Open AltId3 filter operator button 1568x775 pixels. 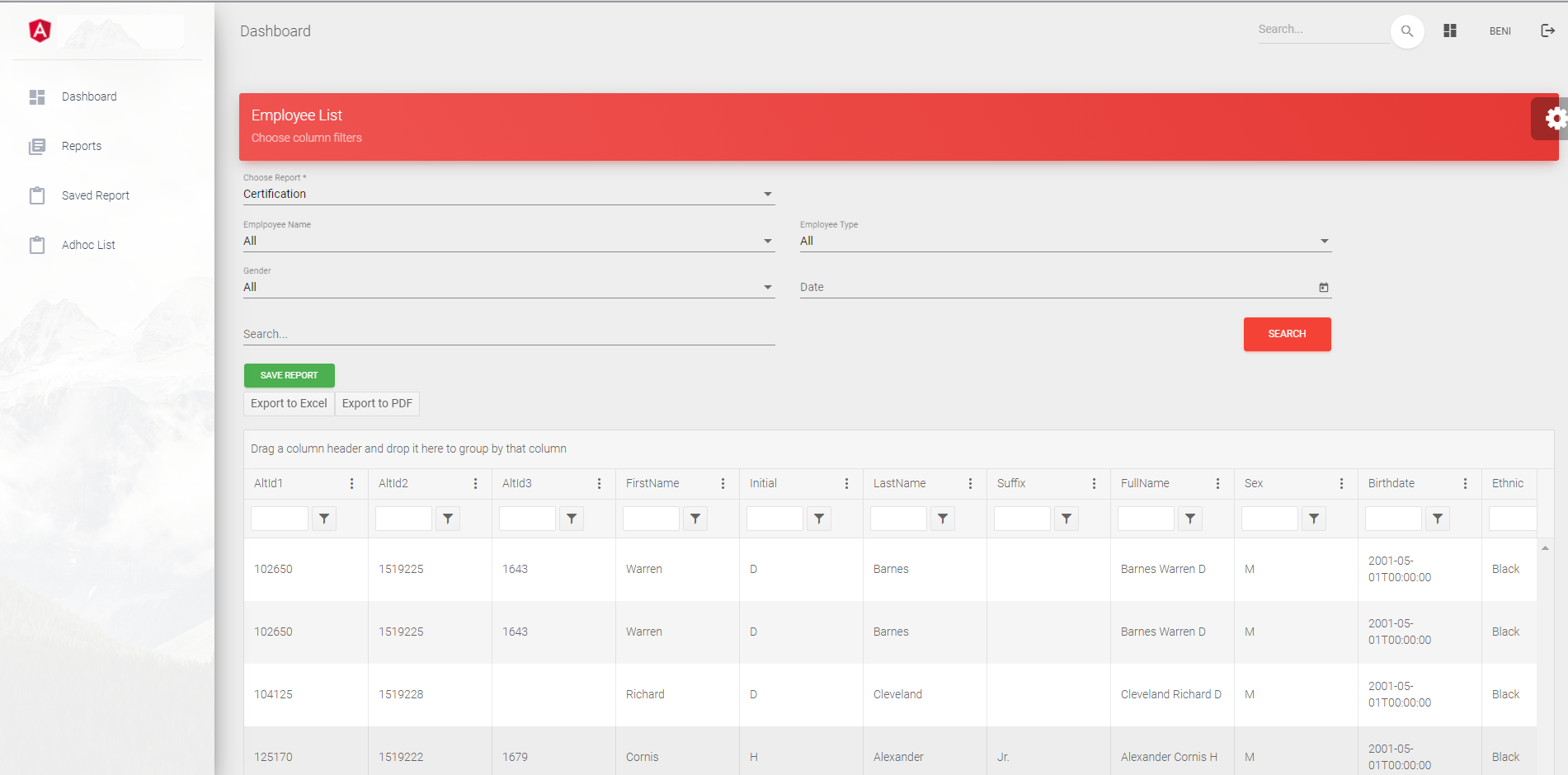pyautogui.click(x=572, y=519)
